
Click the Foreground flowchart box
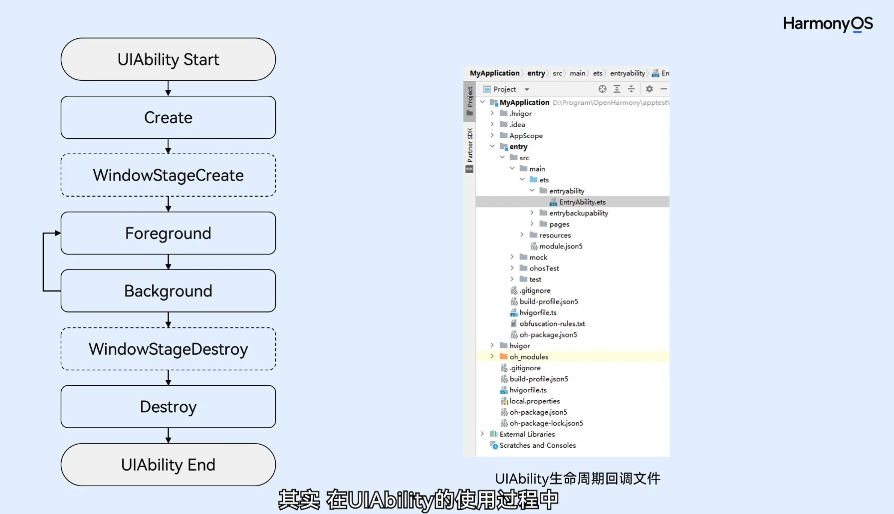[168, 233]
